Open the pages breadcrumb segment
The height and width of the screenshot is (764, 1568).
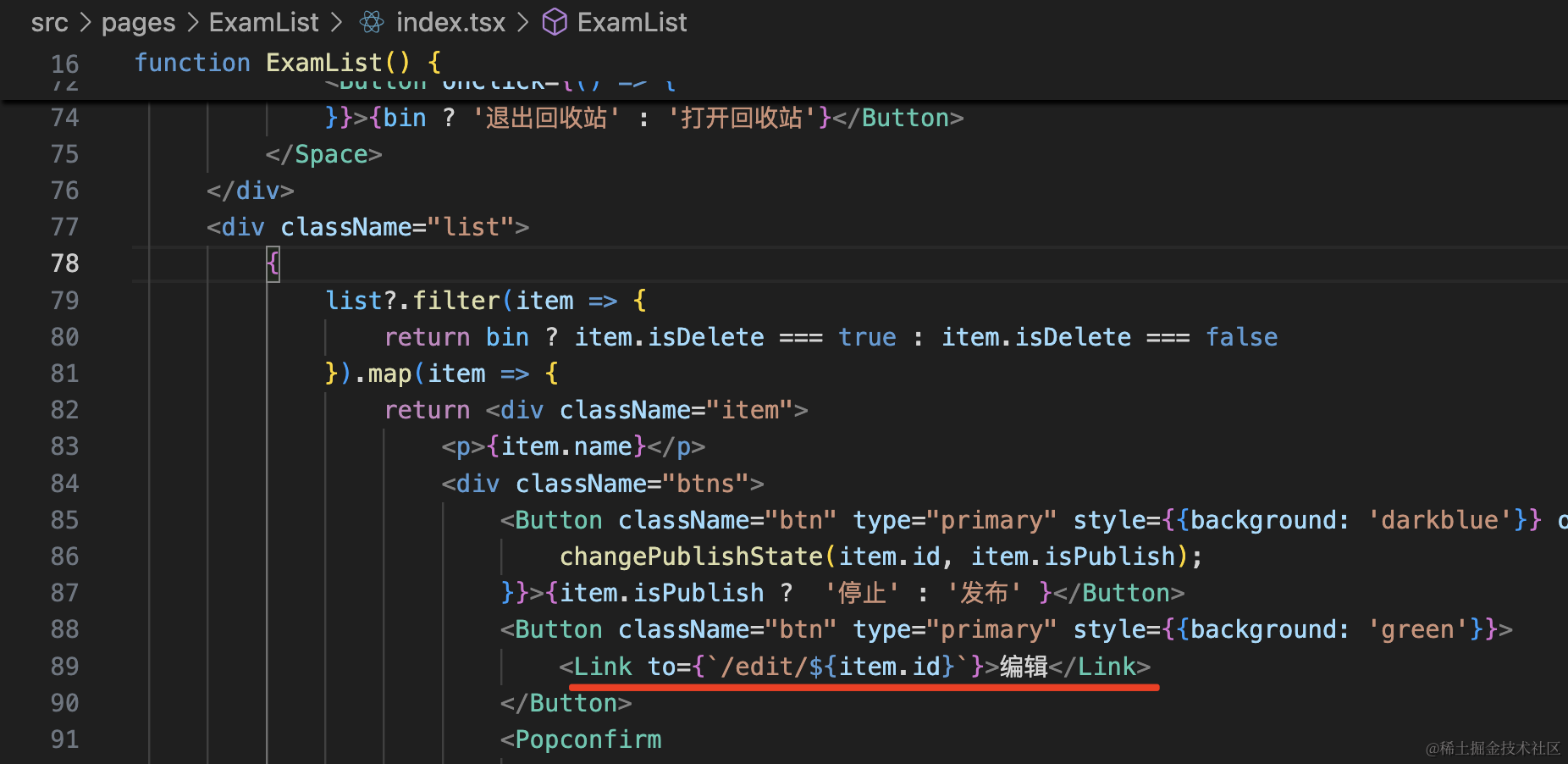[x=138, y=23]
